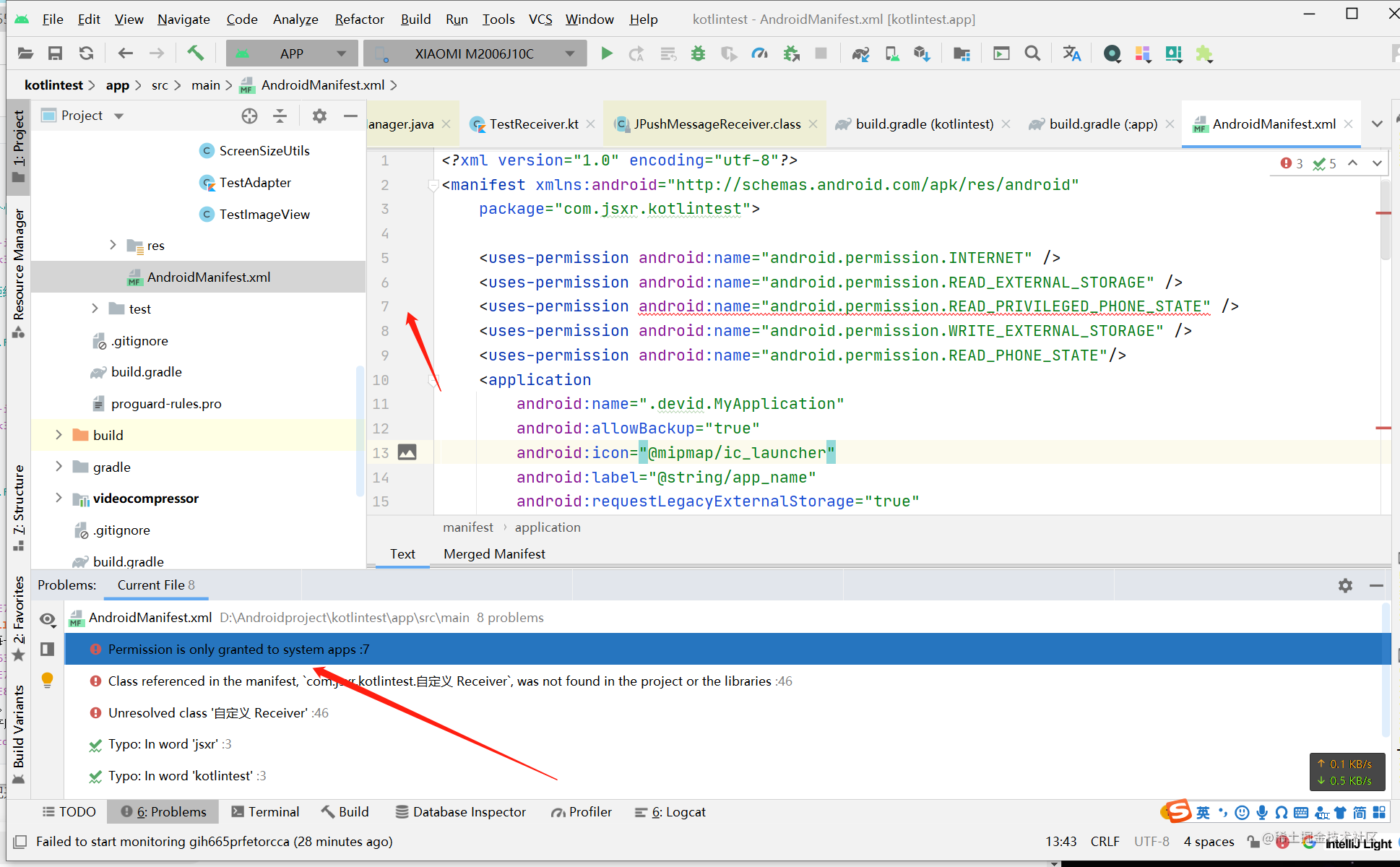The image size is (1400, 867).
Task: Save all files with the floppy disk icon
Action: [55, 53]
